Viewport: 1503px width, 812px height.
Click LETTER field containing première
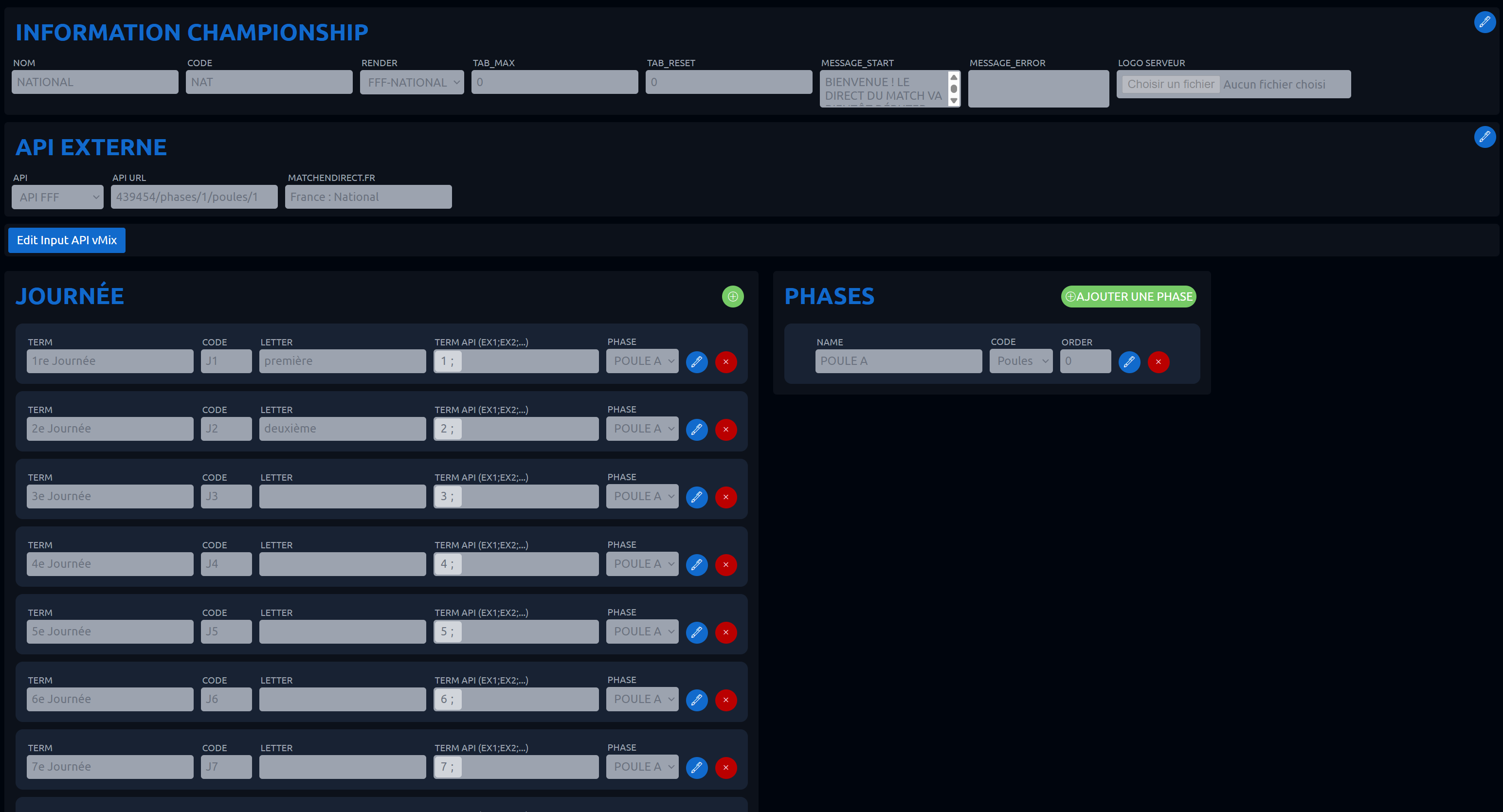coord(343,361)
